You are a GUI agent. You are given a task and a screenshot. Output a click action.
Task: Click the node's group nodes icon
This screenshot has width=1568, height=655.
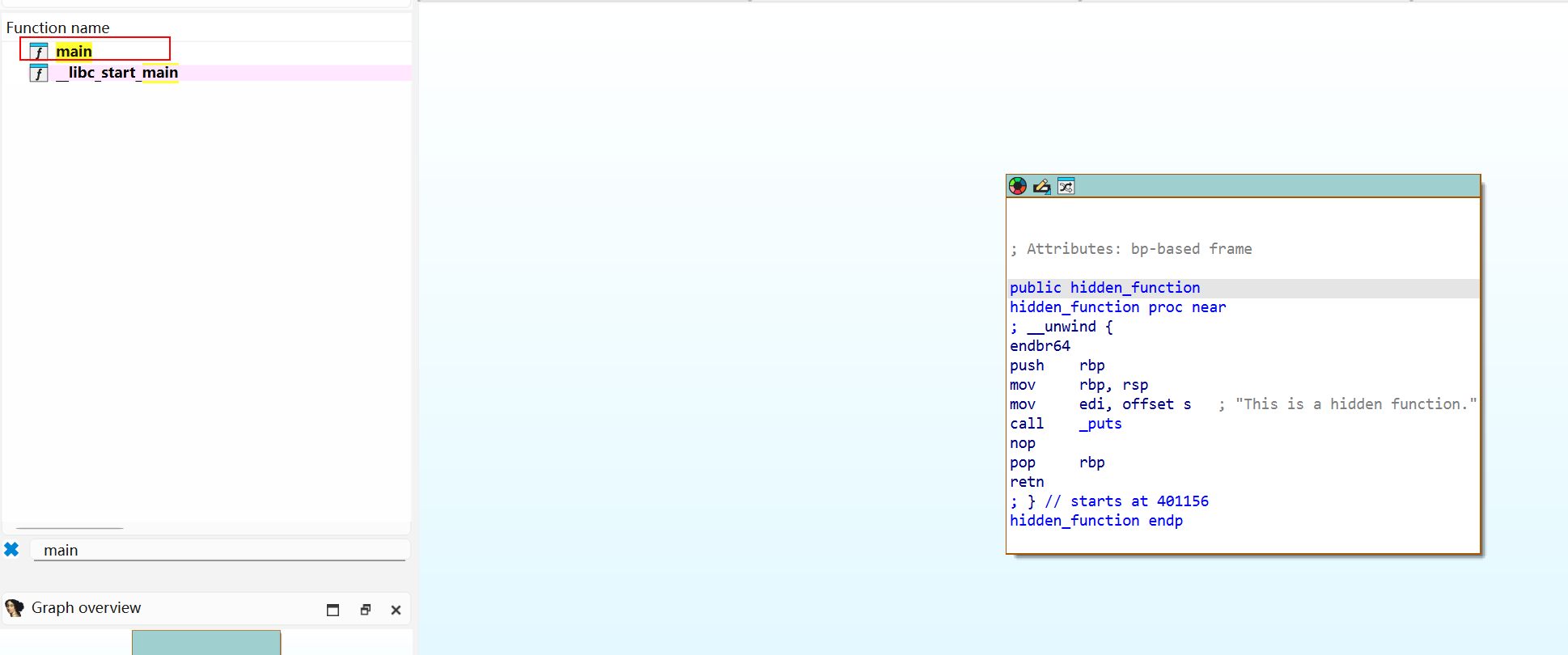coord(1066,186)
